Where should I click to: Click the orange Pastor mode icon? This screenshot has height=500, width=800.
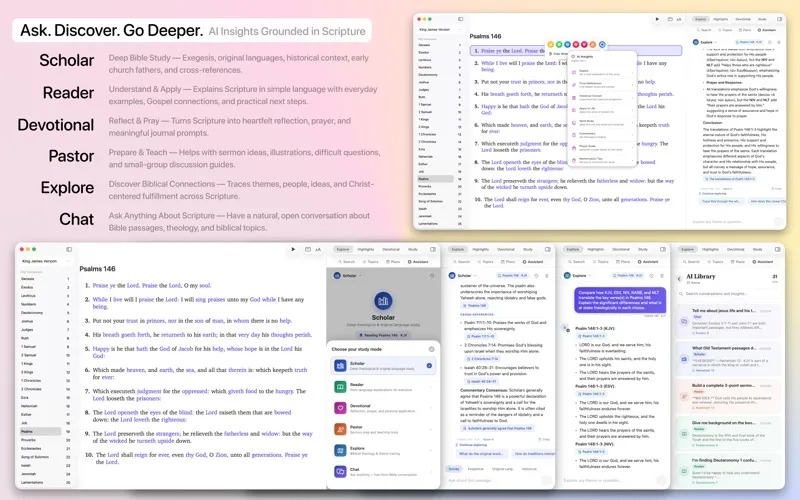click(340, 429)
